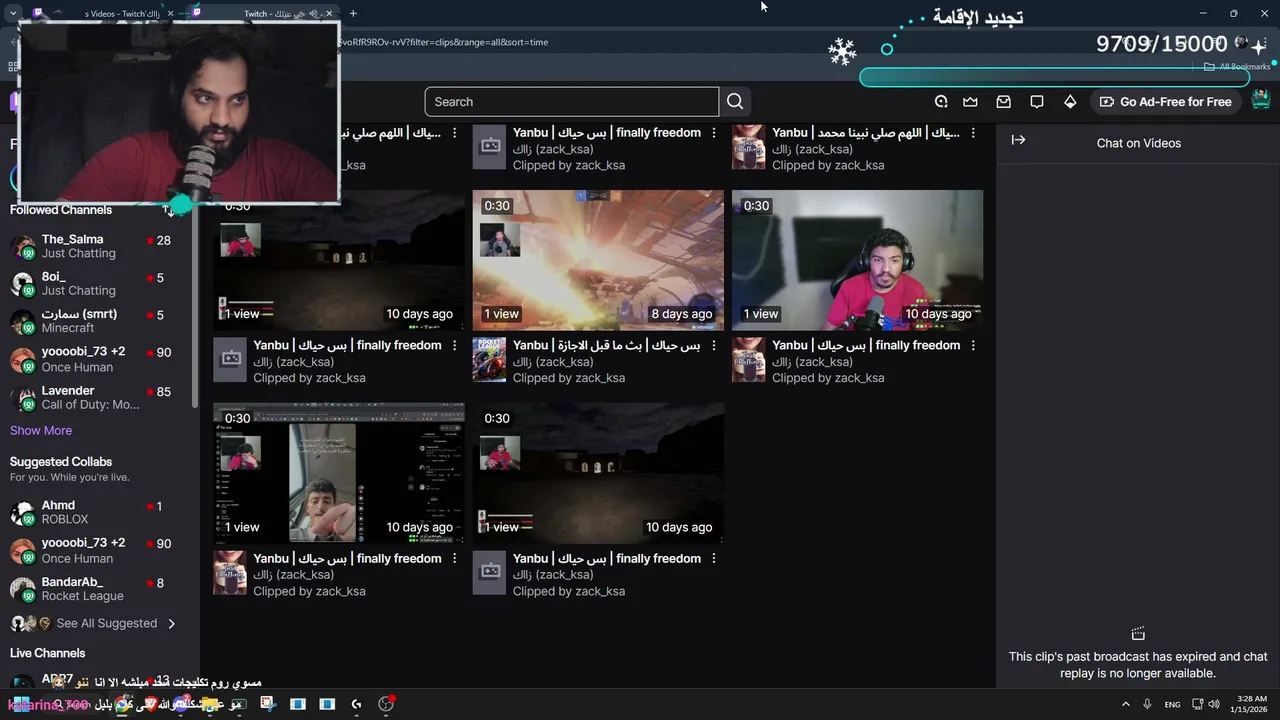Click yoooobi_73 +2 under Followed Channels
This screenshot has width=1280, height=720.
pyautogui.click(x=95, y=359)
